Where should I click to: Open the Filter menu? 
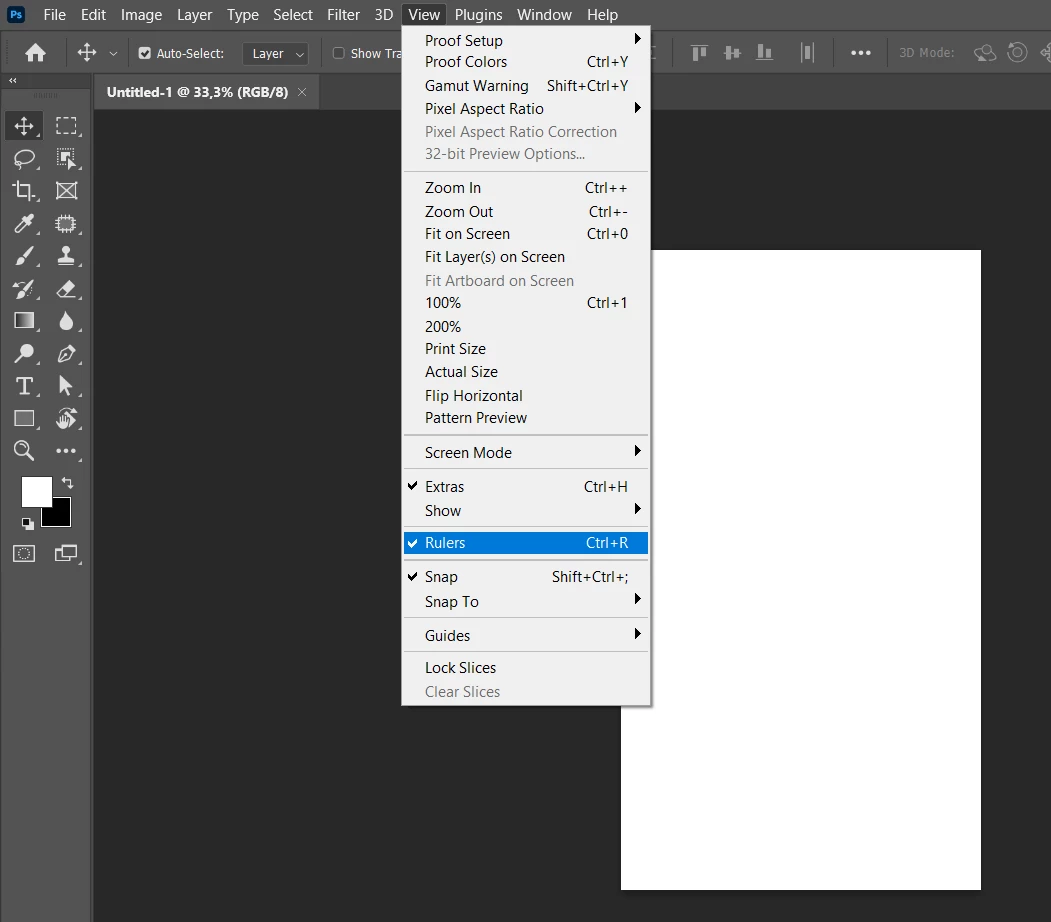pyautogui.click(x=343, y=15)
